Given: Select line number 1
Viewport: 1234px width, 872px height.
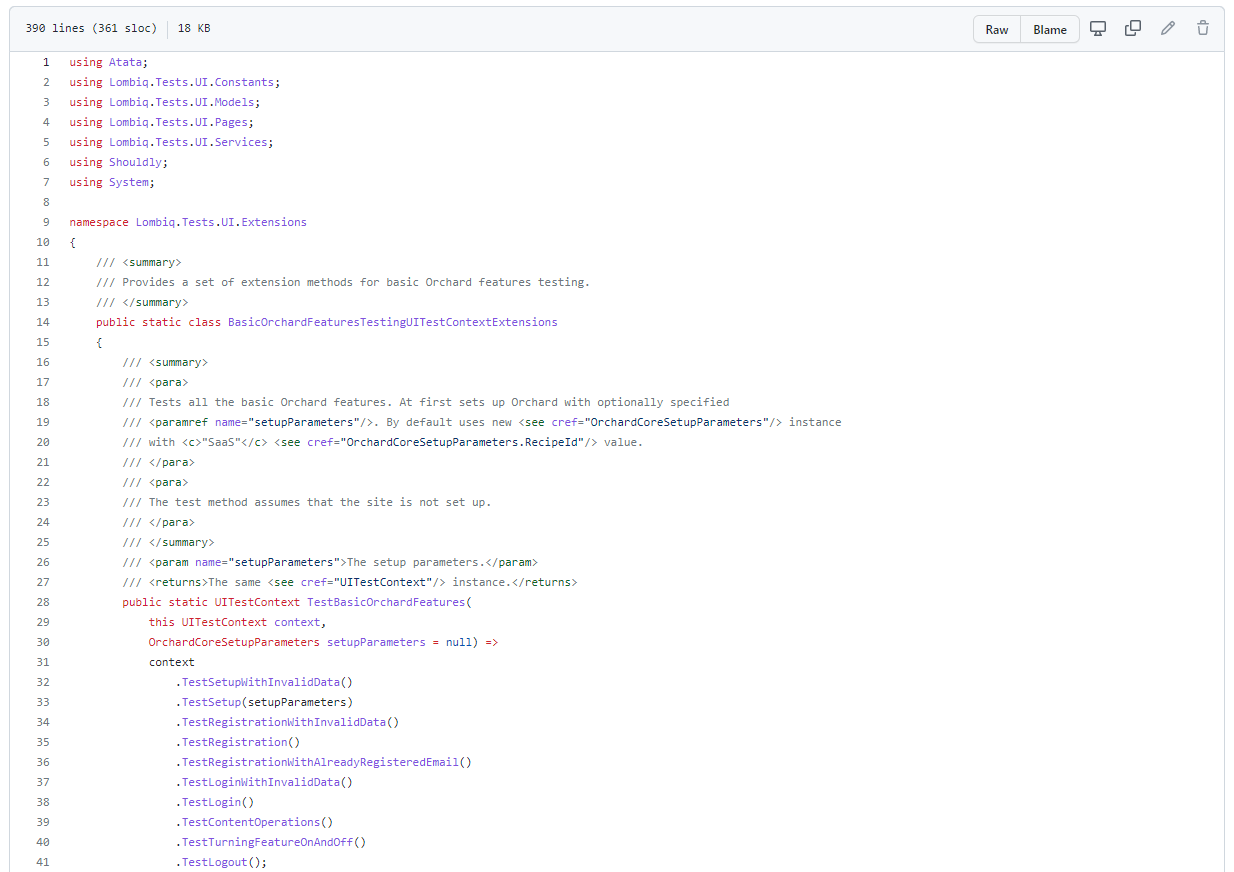Looking at the screenshot, I should (x=45, y=62).
